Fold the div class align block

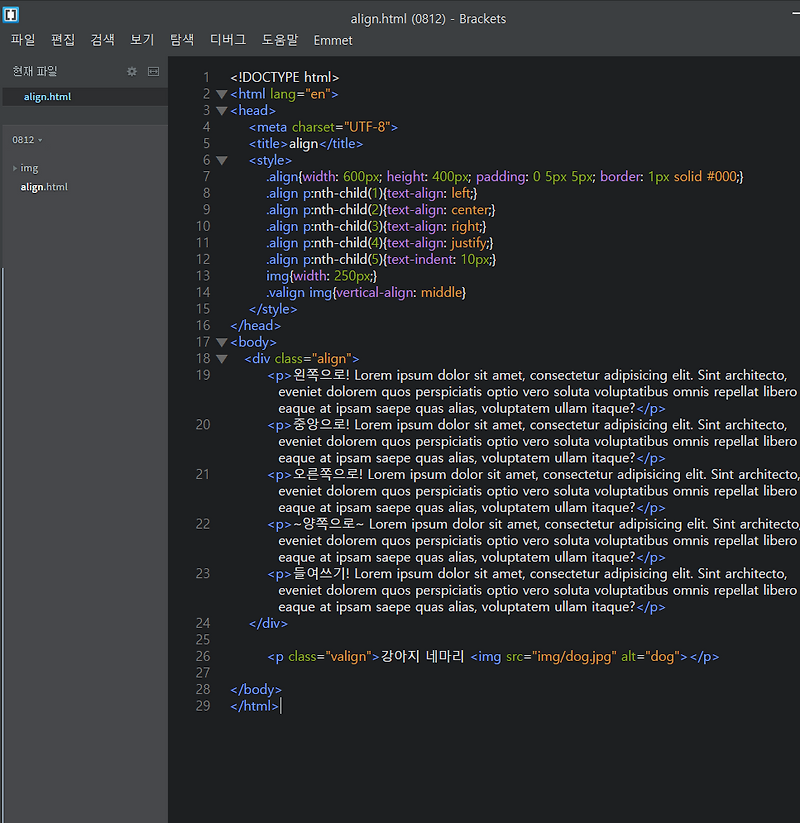click(x=221, y=359)
